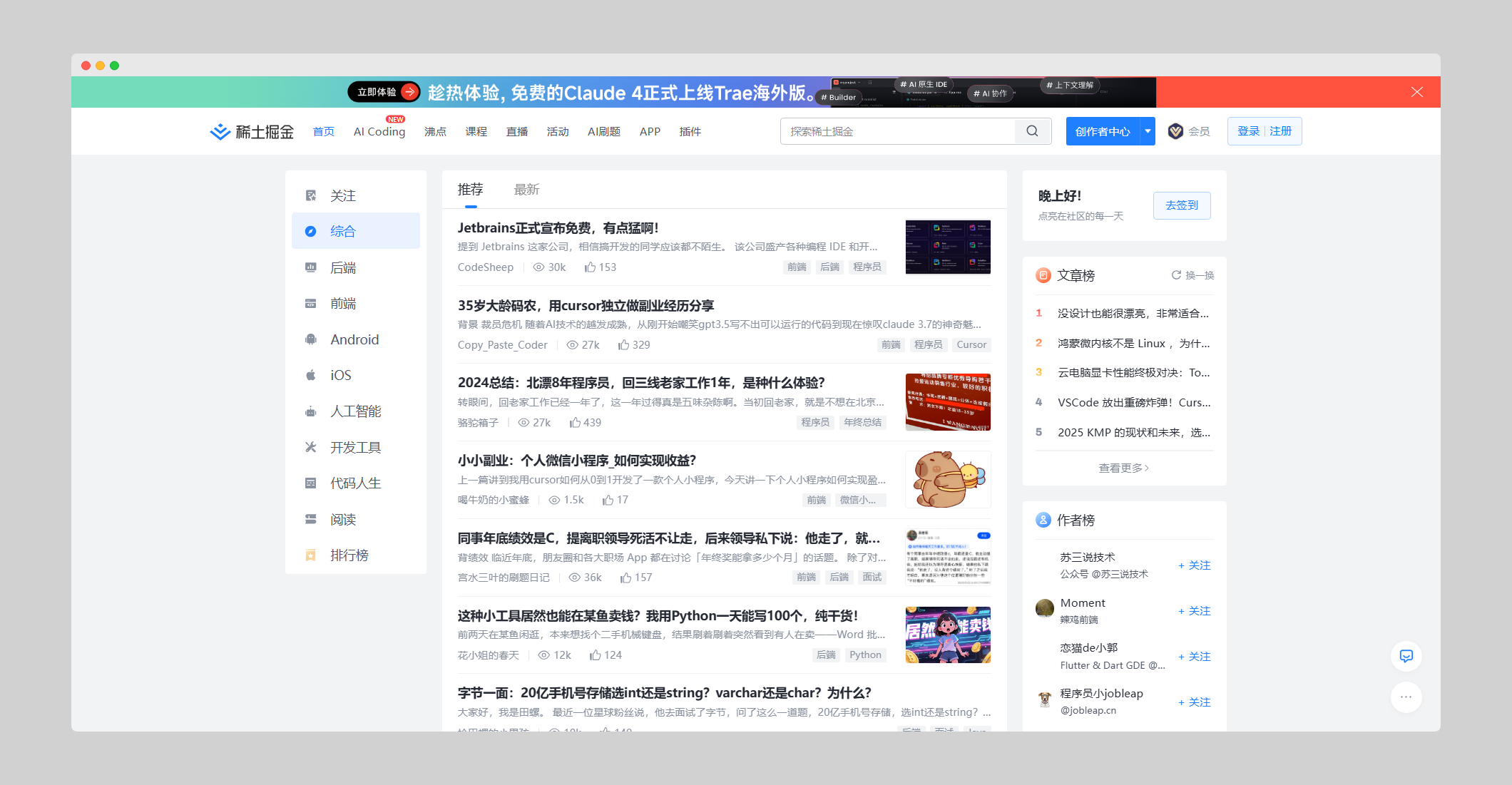1512x785 pixels.
Task: Switch to the 最新 tab
Action: point(526,190)
